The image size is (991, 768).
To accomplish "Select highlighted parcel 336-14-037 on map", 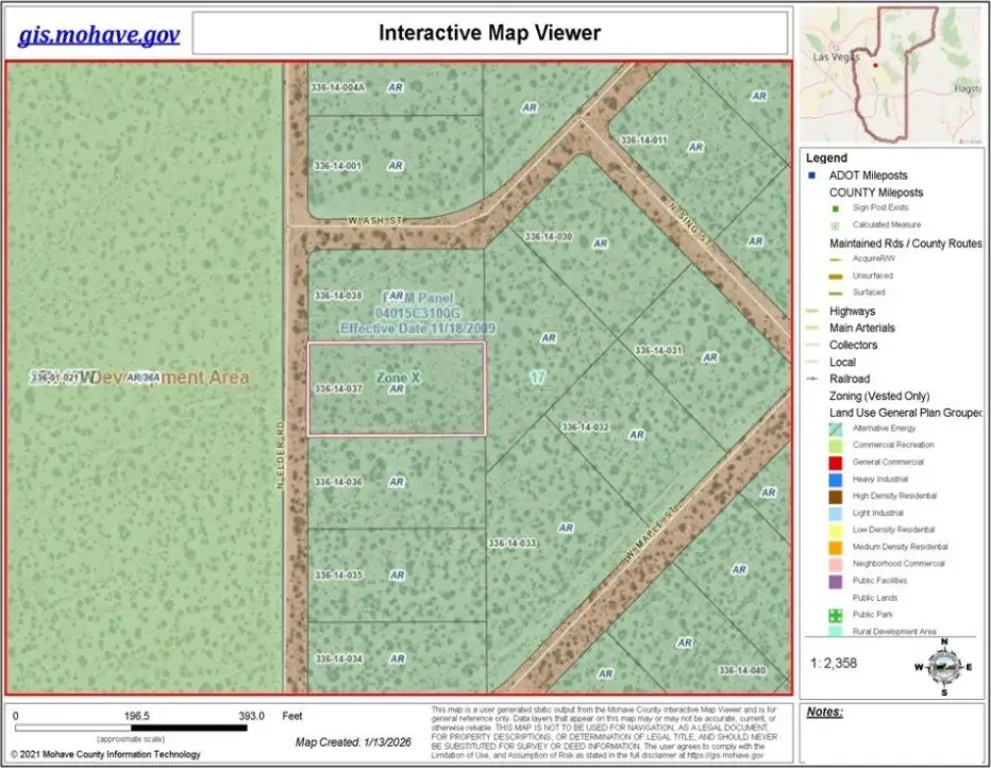I will tap(396, 389).
